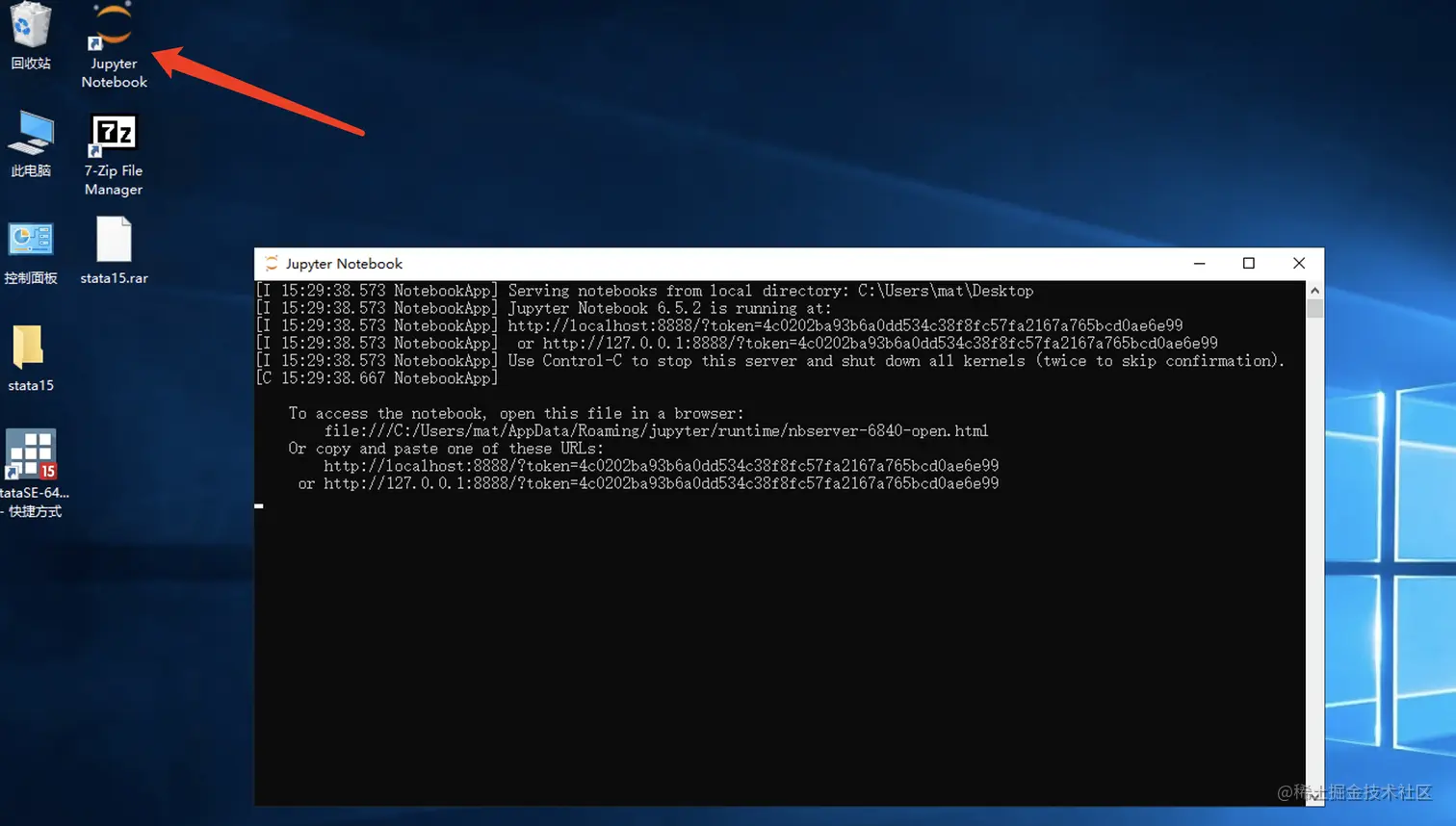Click the 'Serving notebooks from local directory' line
1456x826 pixels.
(x=644, y=291)
